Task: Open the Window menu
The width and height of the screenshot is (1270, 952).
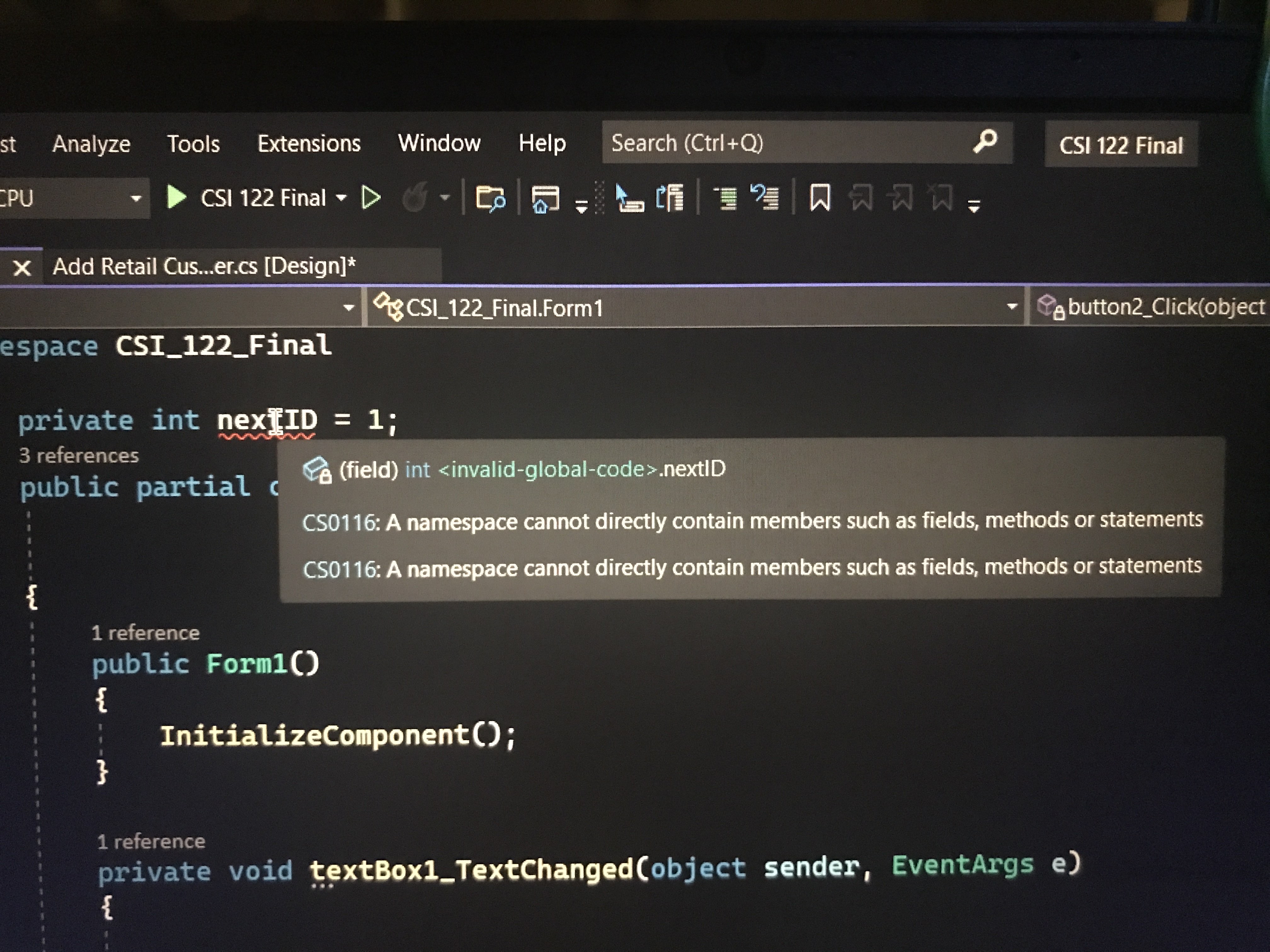Action: (x=439, y=143)
